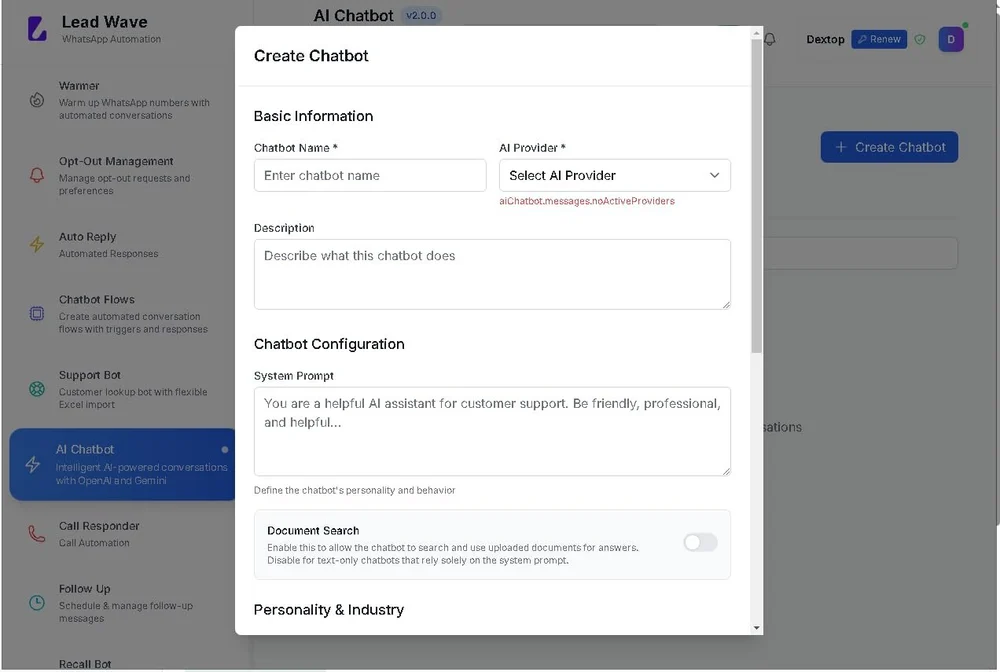This screenshot has height=672, width=1000.
Task: Open the Warmer sidebar icon
Action: (x=37, y=100)
